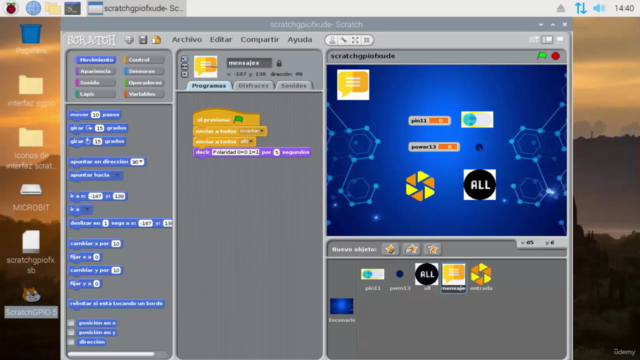Image resolution: width=640 pixels, height=360 pixels.
Task: Open the Papelera desktop icon
Action: tap(31, 39)
